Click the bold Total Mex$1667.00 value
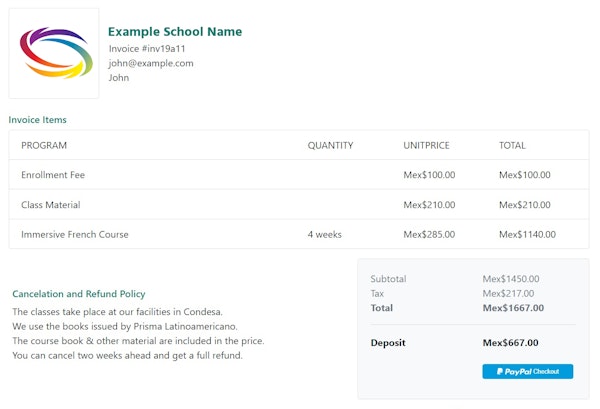600x409 pixels. (513, 308)
